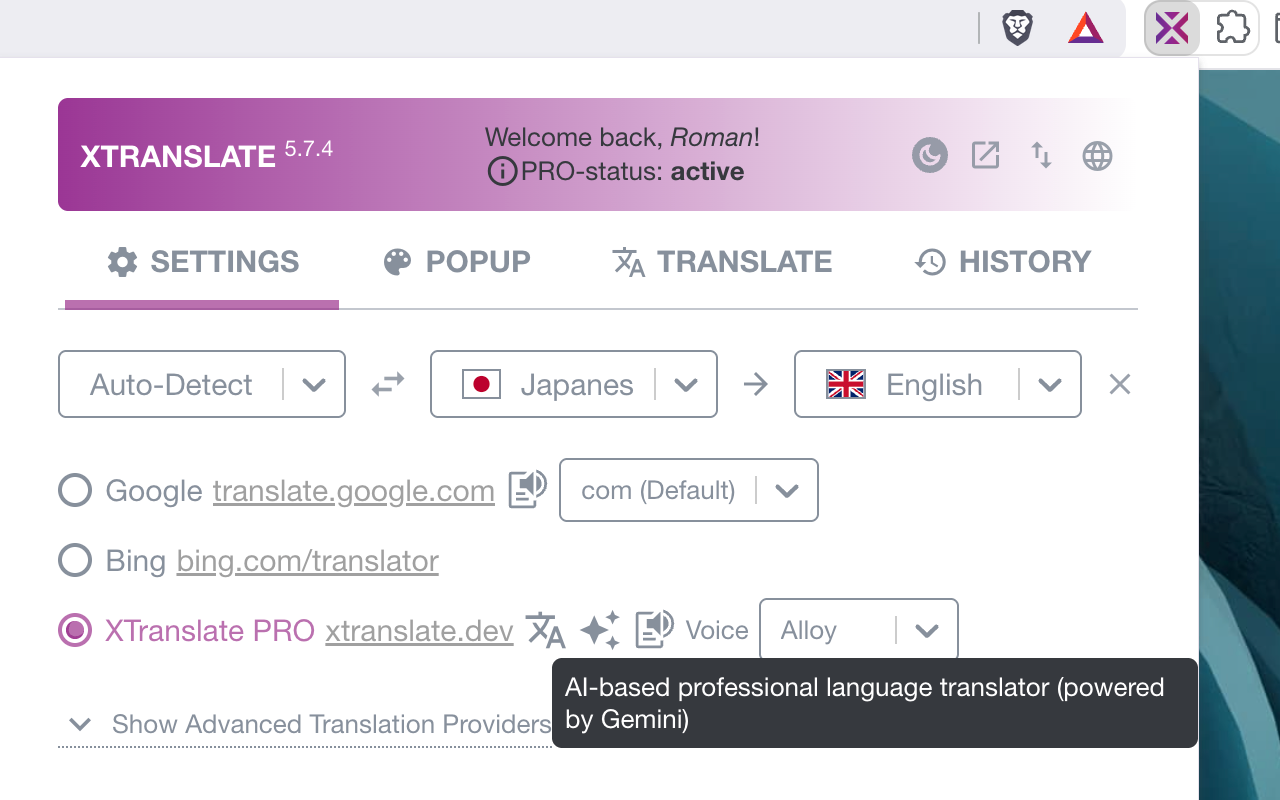Visit the translate.google.com link

353,490
